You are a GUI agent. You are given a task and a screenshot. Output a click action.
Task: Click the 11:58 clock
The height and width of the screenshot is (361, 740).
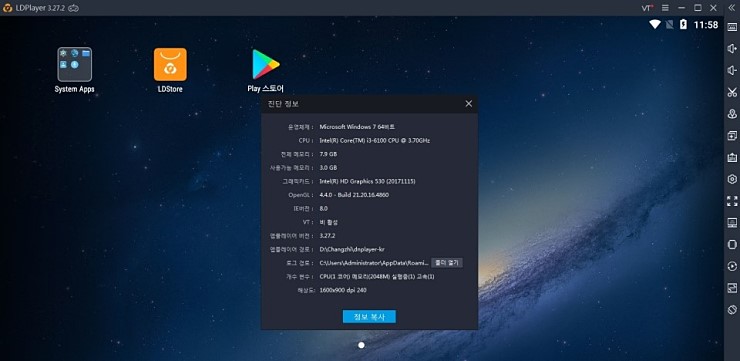706,25
